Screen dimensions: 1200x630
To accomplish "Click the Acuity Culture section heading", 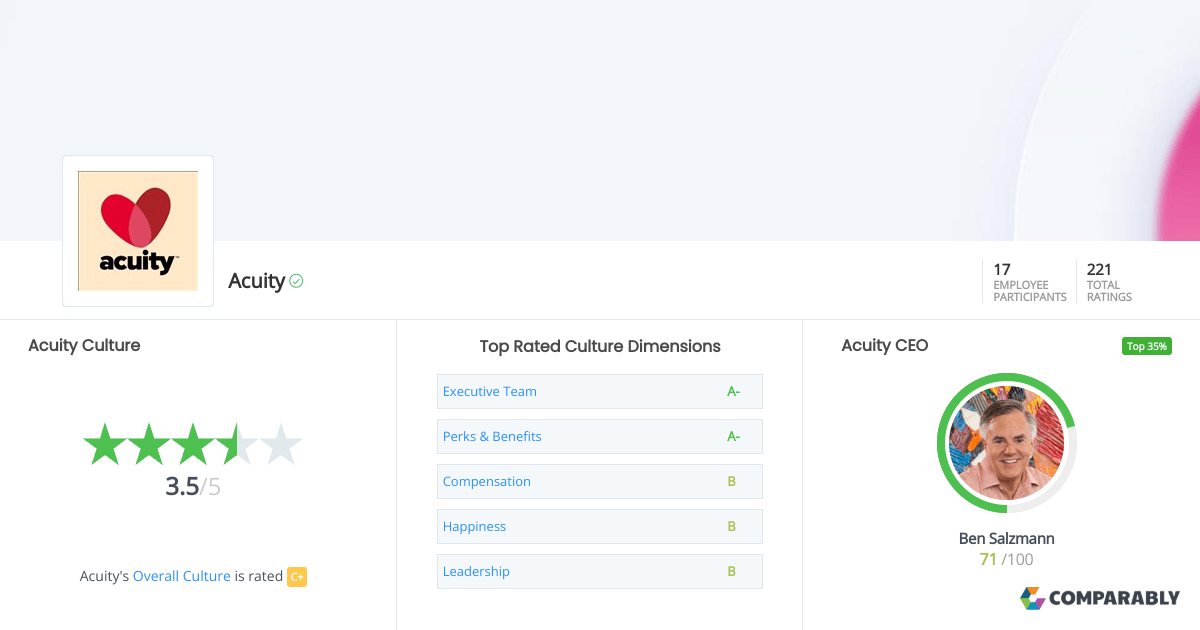I will pyautogui.click(x=84, y=345).
